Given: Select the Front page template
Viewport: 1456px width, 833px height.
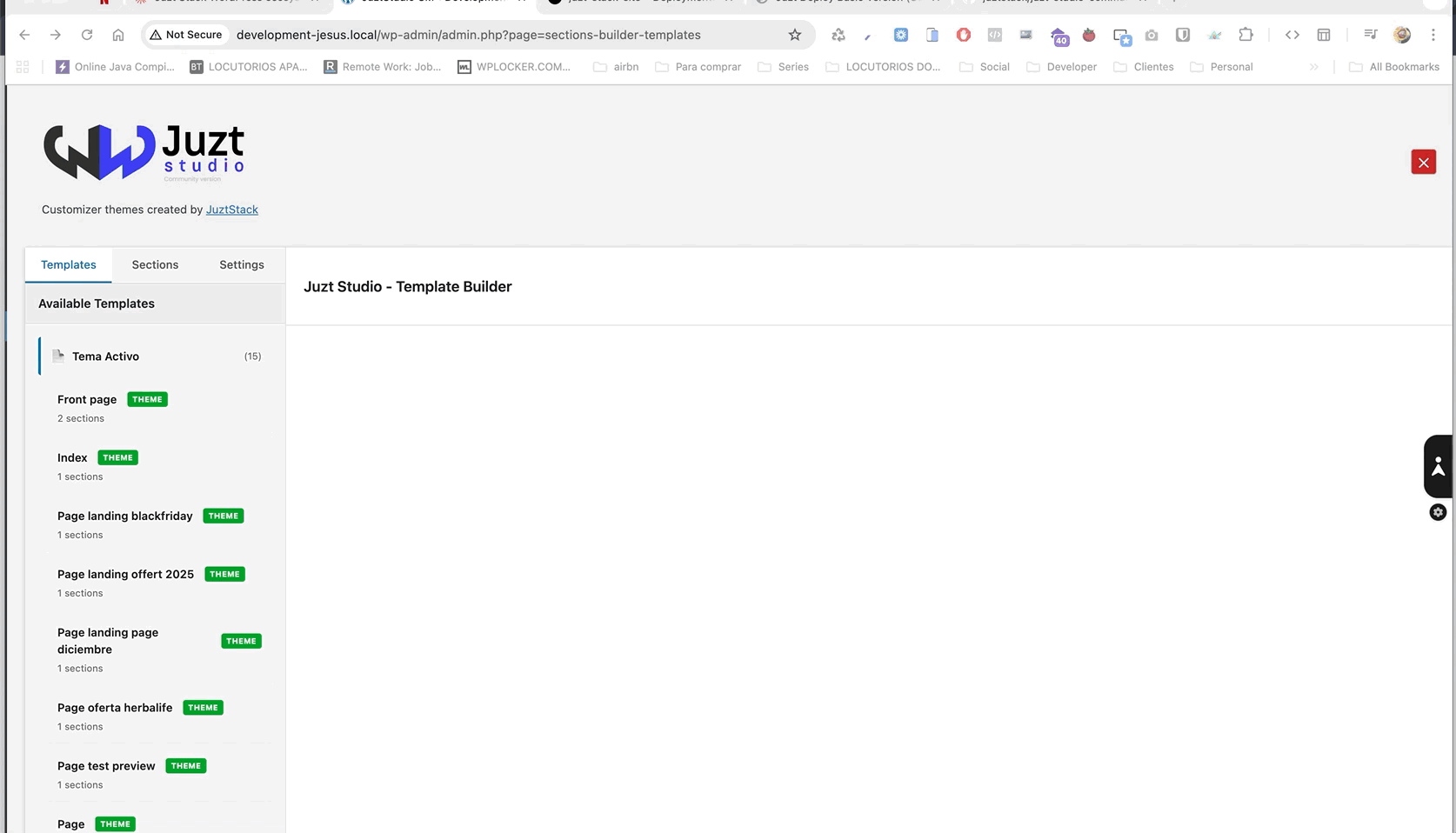Looking at the screenshot, I should pyautogui.click(x=157, y=408).
